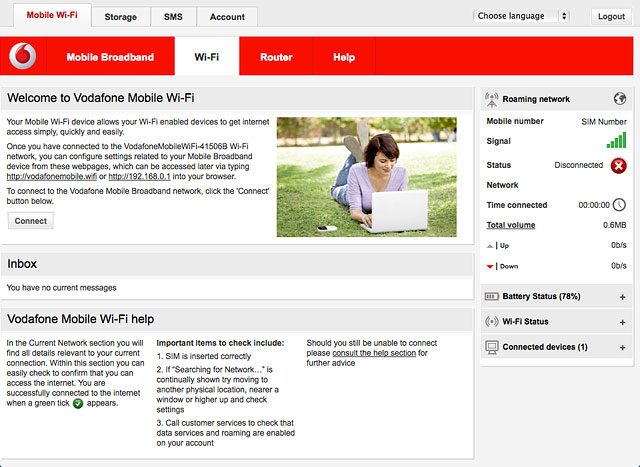
Task: Click the red disconnected status icon
Action: click(x=618, y=166)
